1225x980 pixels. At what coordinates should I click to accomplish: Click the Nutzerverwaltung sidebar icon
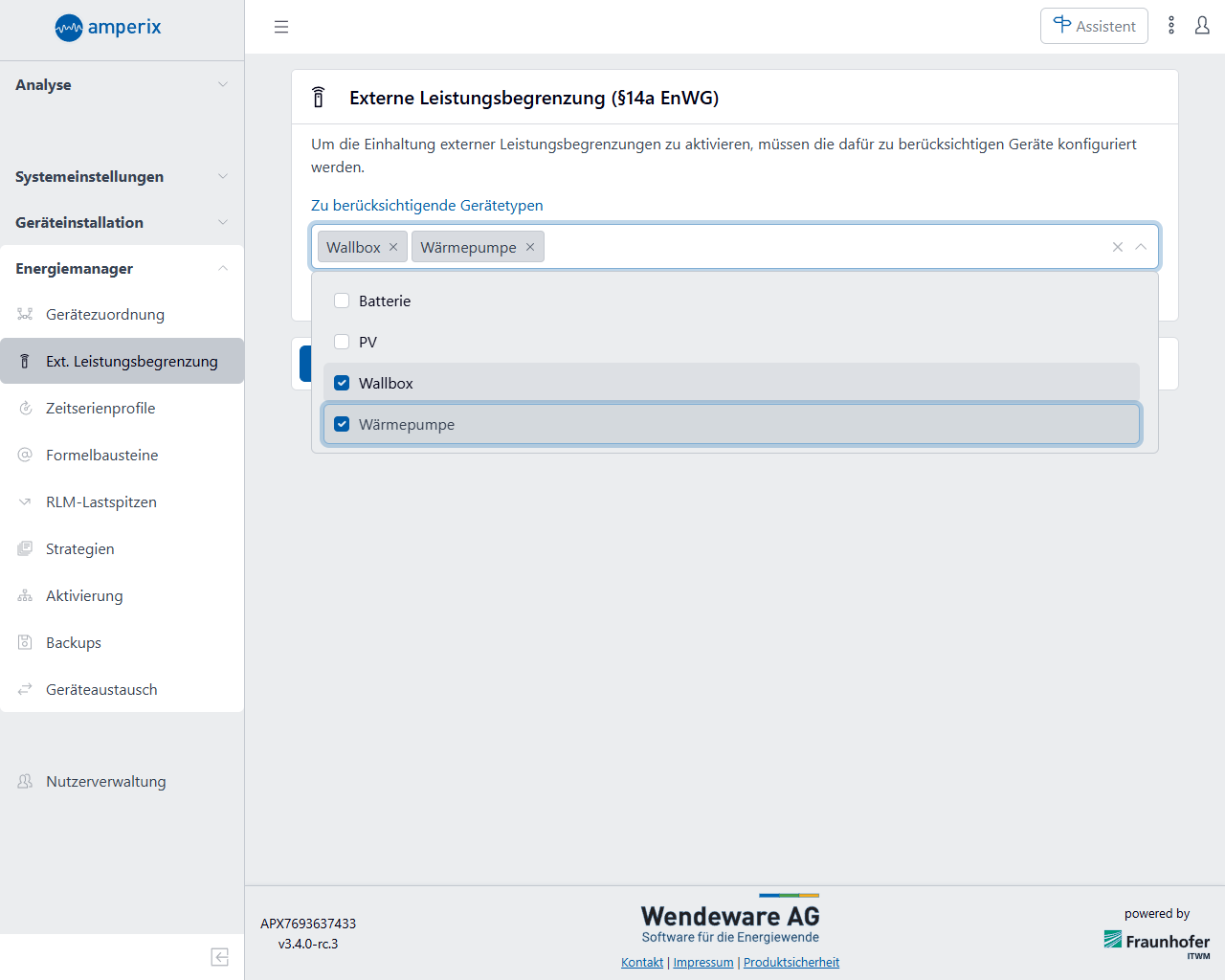(x=25, y=781)
